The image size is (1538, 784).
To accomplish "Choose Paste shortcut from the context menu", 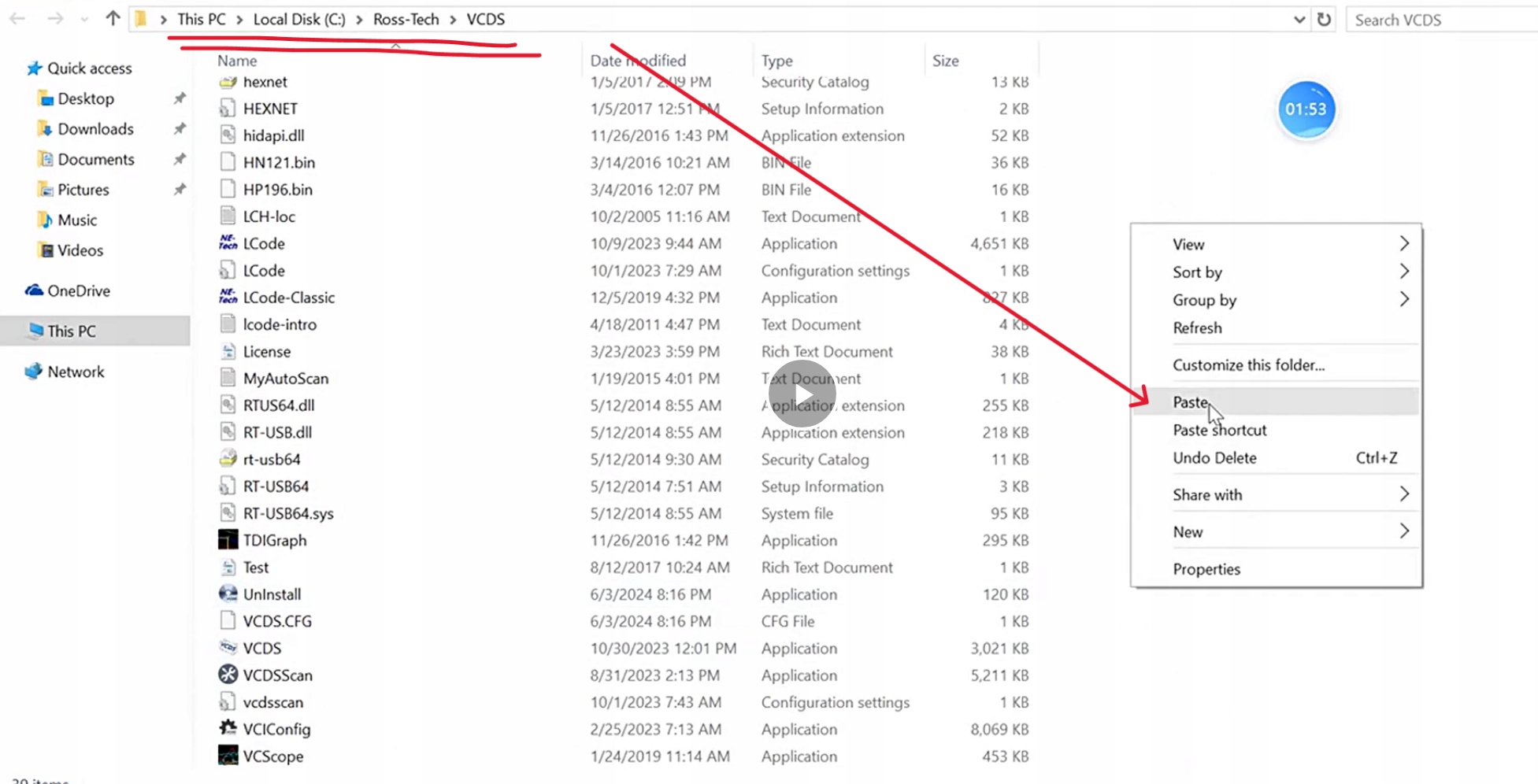I will (1276, 430).
